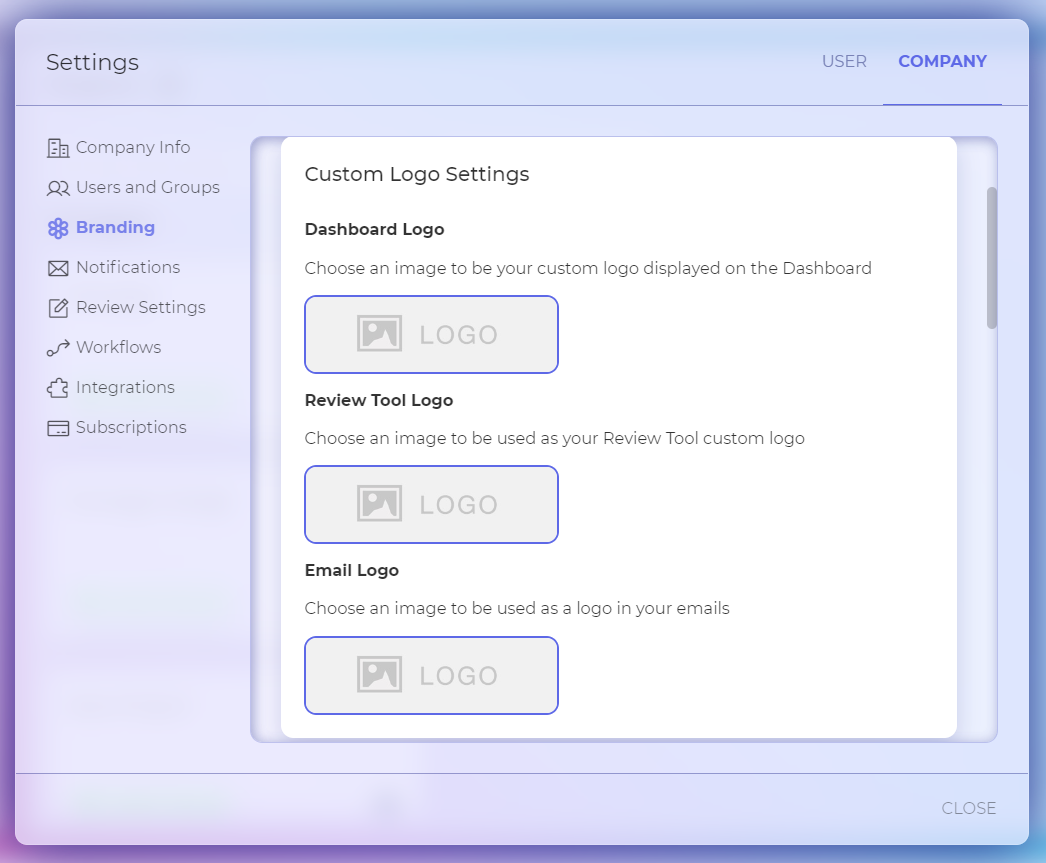
Task: Click the Review Tool custom logo description
Action: coord(555,438)
